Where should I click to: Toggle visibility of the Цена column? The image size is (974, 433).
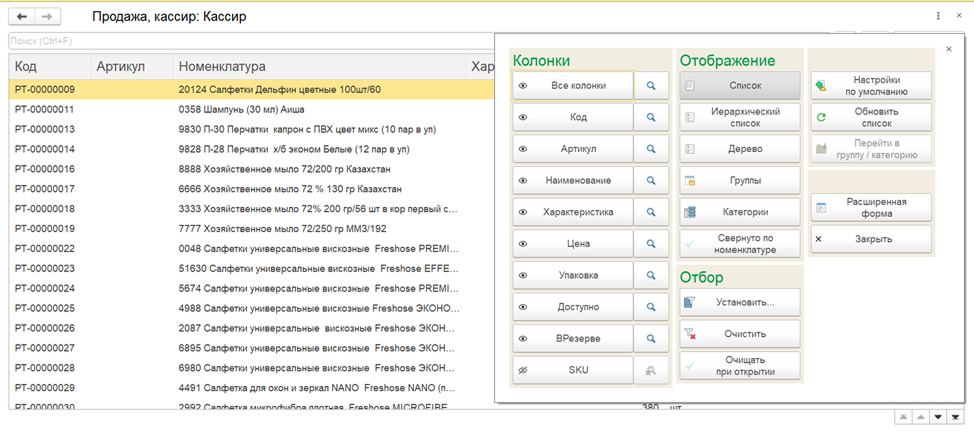[573, 244]
